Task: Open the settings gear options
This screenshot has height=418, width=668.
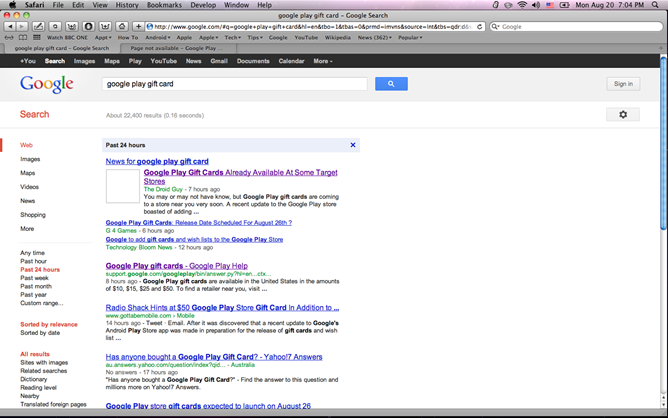Action: pos(623,114)
